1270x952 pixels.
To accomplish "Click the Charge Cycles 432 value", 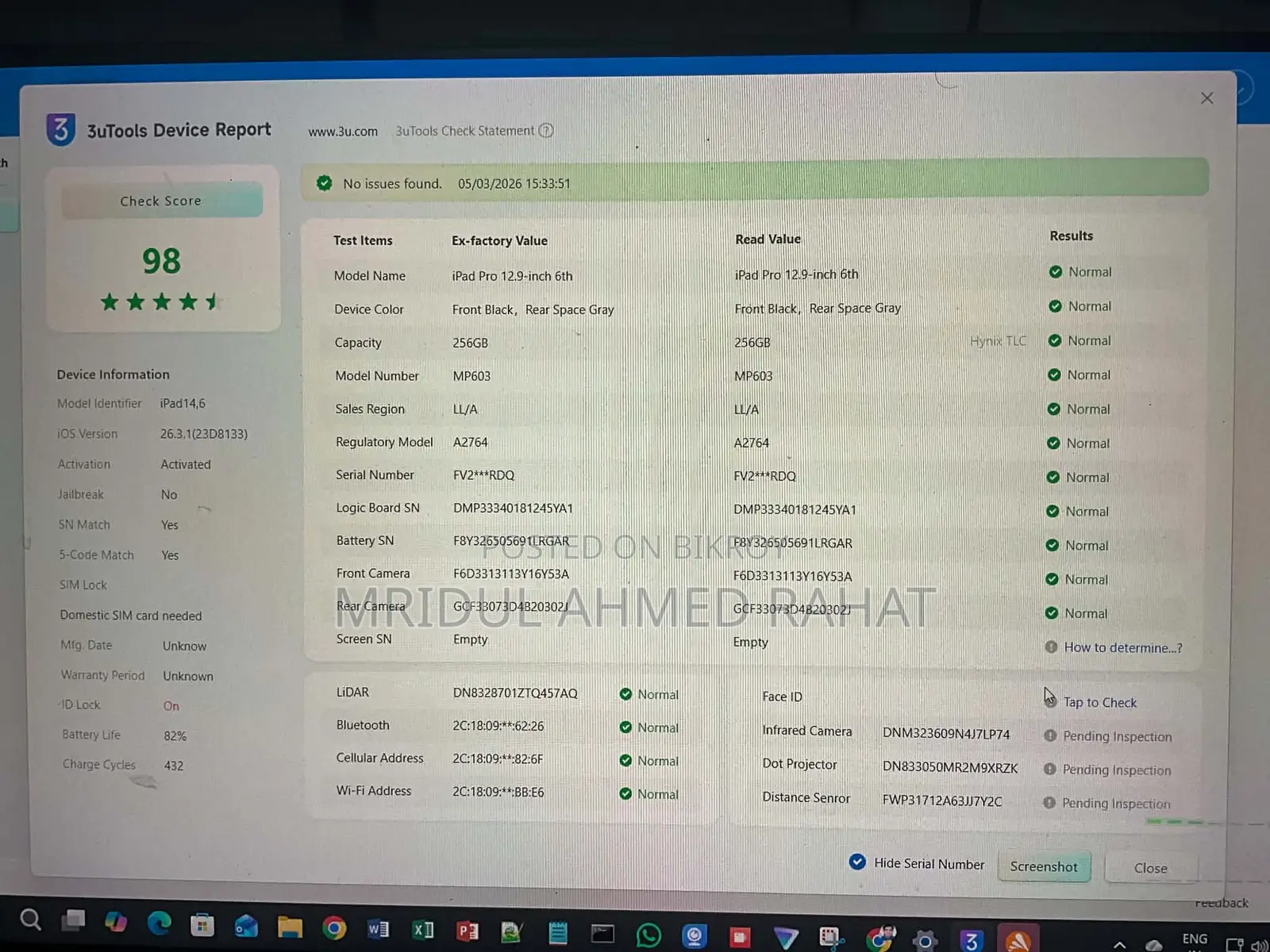I will coord(174,766).
